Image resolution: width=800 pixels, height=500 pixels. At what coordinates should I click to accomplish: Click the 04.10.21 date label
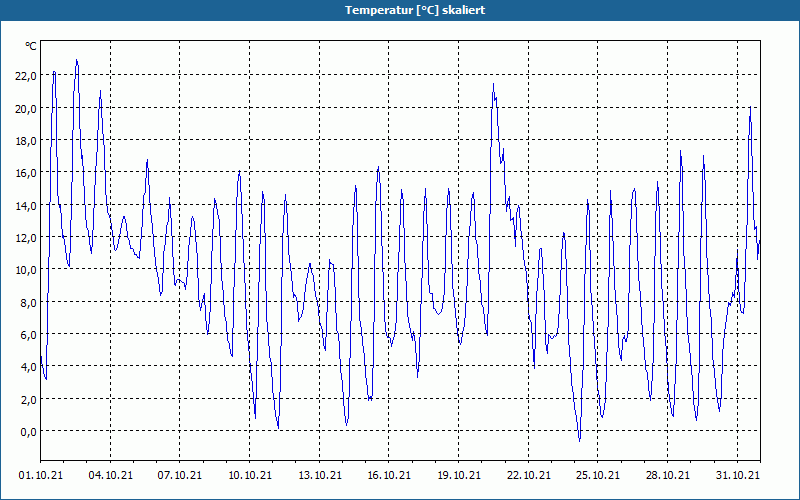pos(110,475)
